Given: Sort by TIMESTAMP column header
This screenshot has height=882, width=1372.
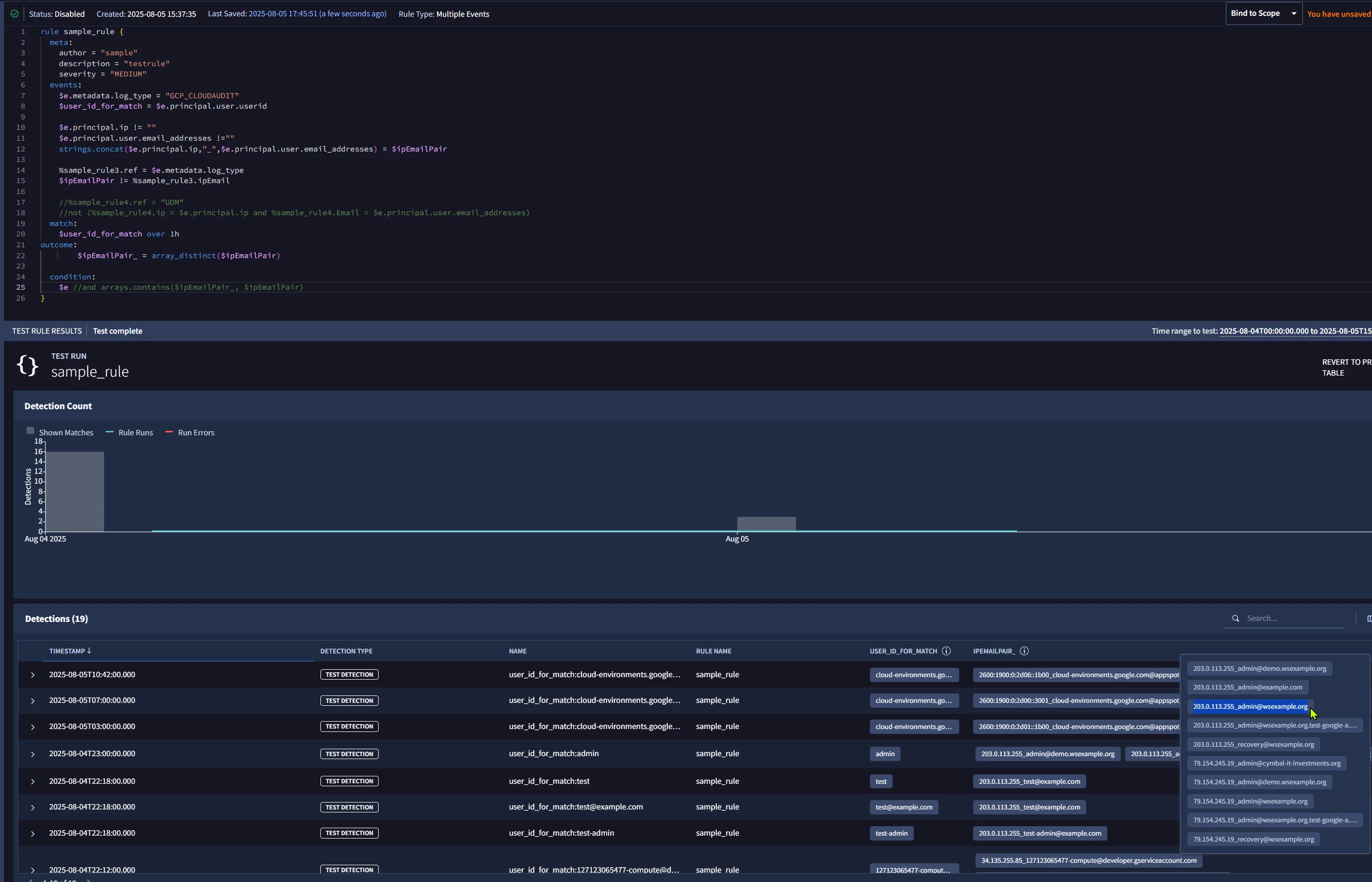Looking at the screenshot, I should (x=67, y=651).
